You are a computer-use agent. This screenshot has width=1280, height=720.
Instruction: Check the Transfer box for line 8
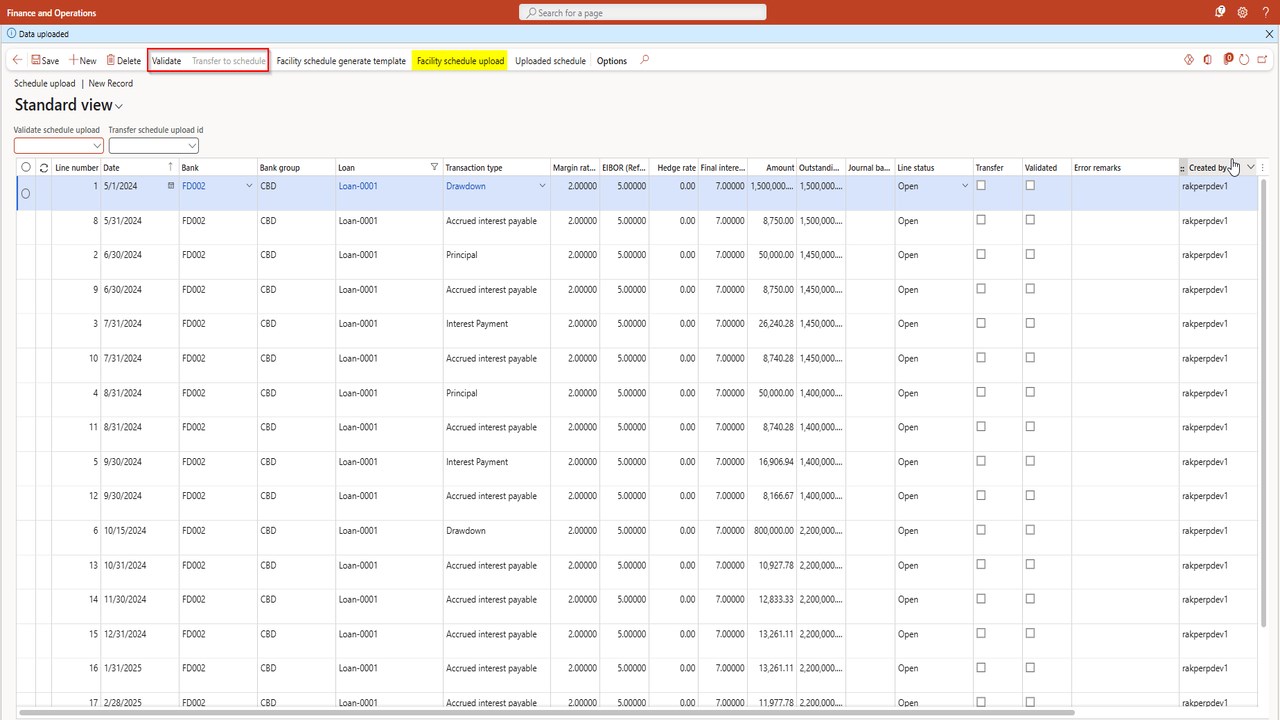point(981,220)
